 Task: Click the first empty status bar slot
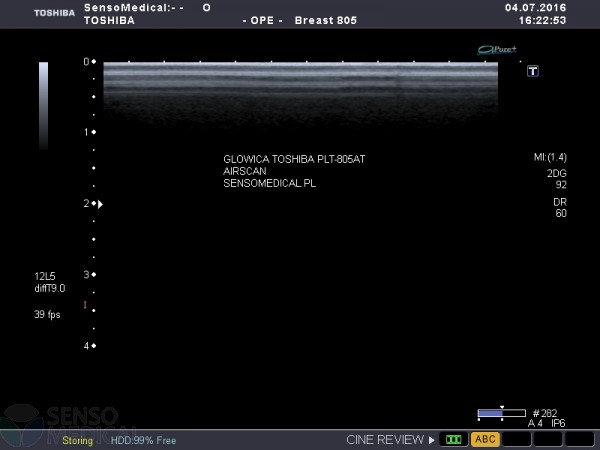516,439
